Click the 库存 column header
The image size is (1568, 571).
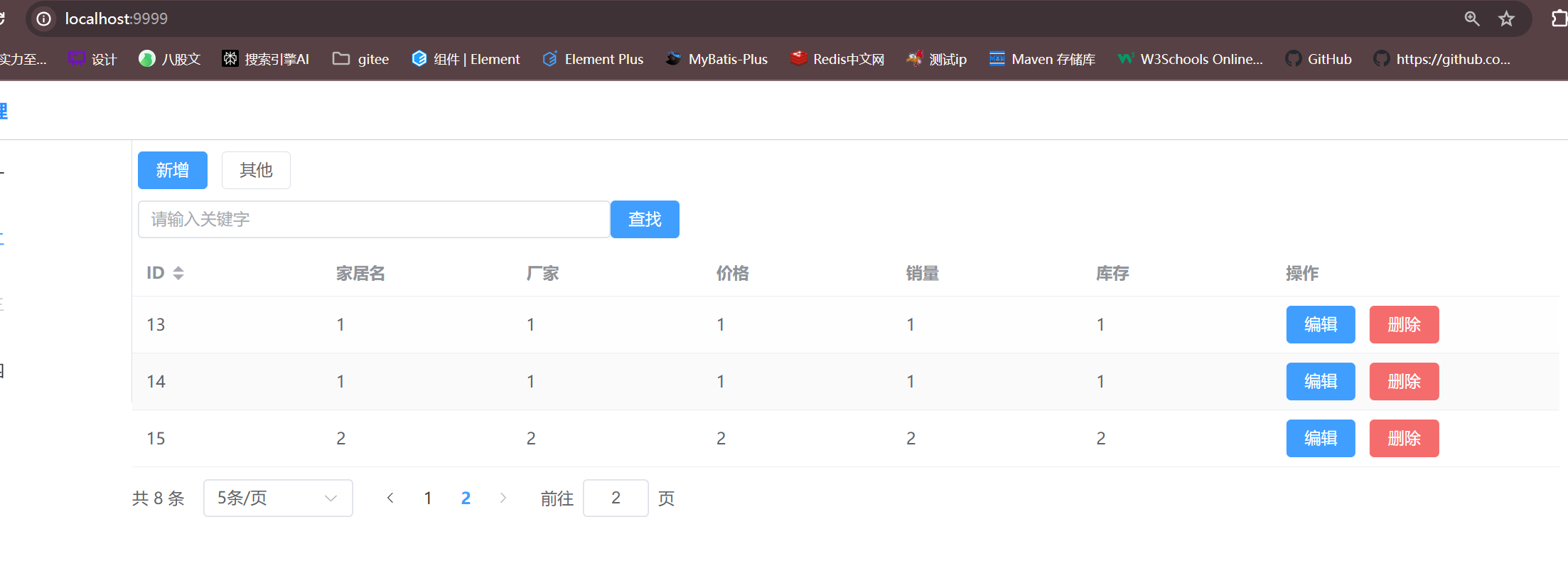click(x=1112, y=273)
